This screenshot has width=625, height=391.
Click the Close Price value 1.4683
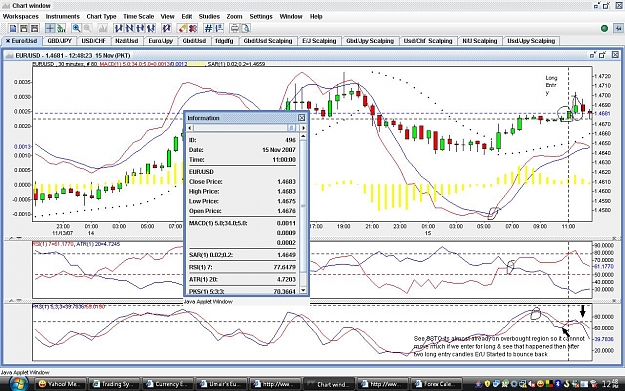pyautogui.click(x=287, y=182)
